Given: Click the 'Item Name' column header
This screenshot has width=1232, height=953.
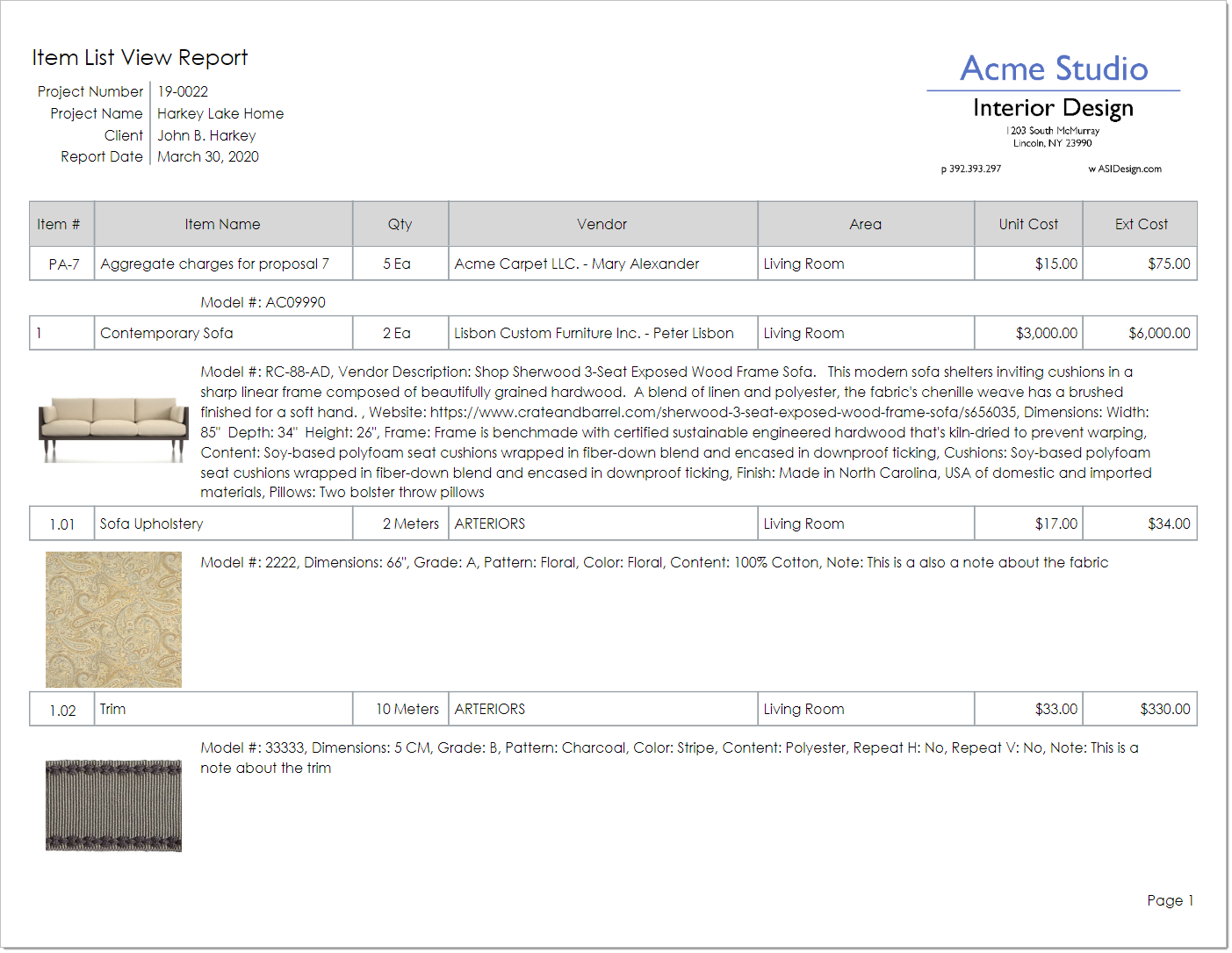Looking at the screenshot, I should pos(223,224).
